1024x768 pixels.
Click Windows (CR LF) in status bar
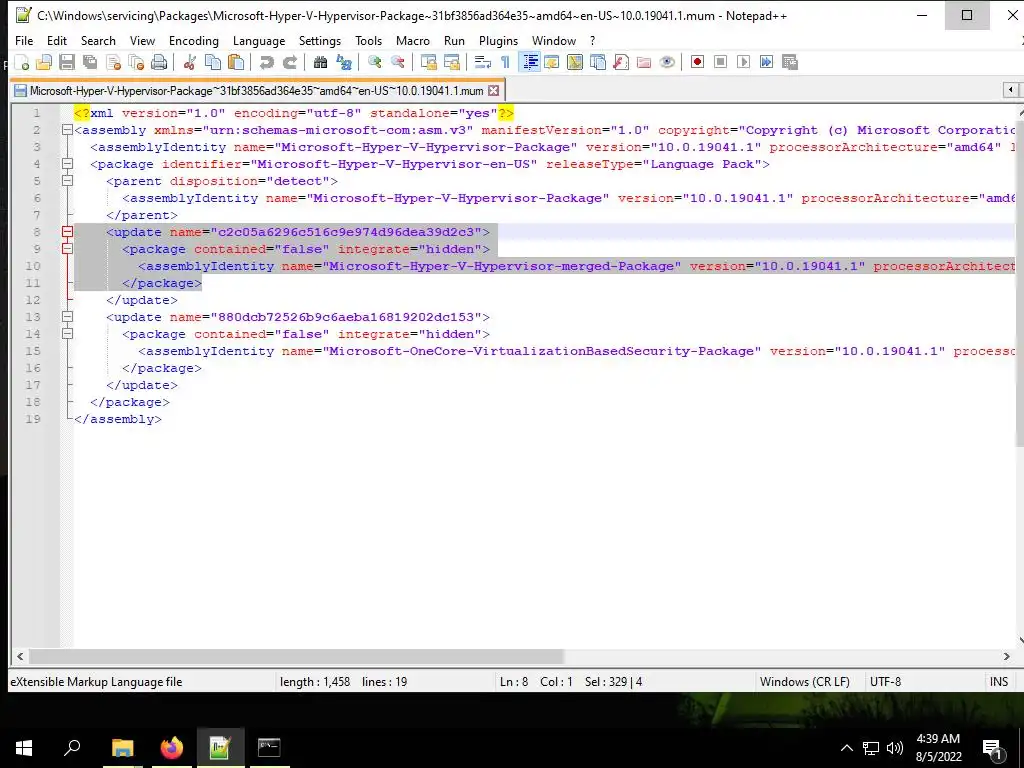(805, 682)
